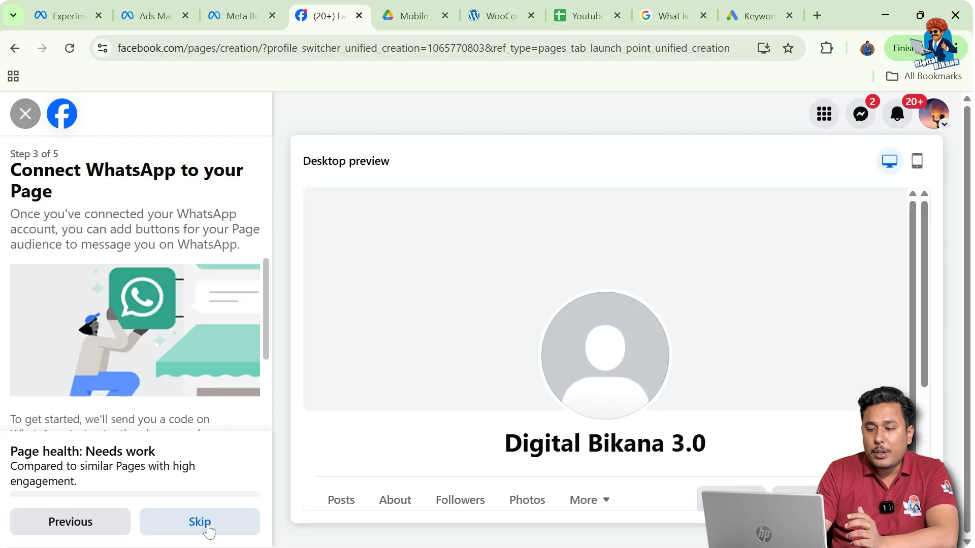The height and width of the screenshot is (548, 975).
Task: Click the Facebook logo icon
Action: (x=62, y=114)
